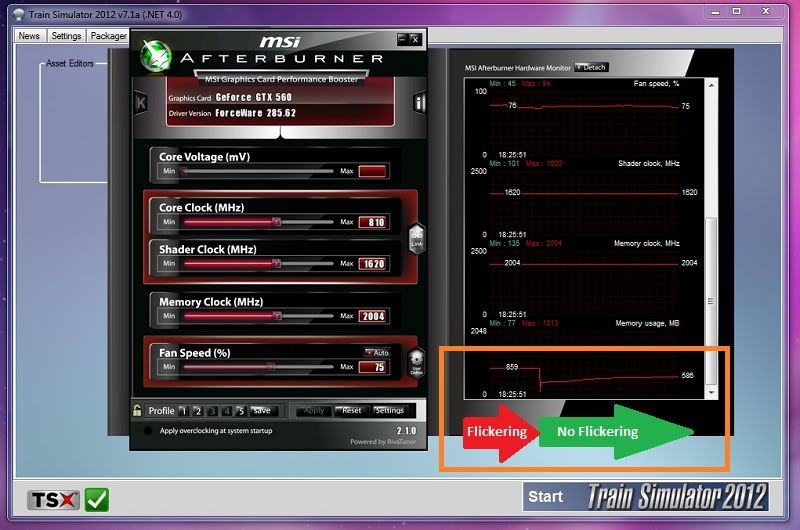Viewport: 800px width, 530px height.
Task: Open the information 'i' side button
Action: 420,102
